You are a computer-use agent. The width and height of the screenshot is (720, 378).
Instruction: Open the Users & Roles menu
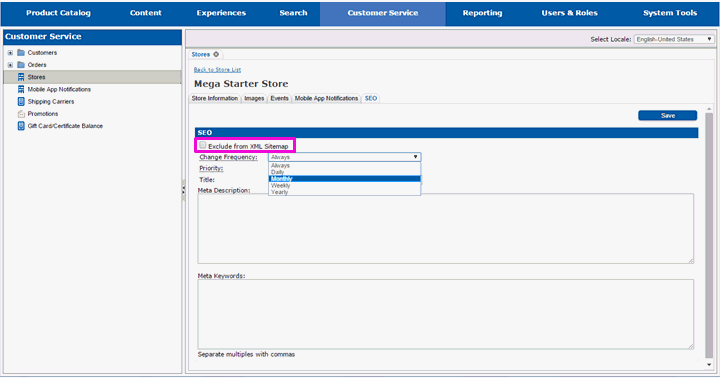pyautogui.click(x=569, y=13)
